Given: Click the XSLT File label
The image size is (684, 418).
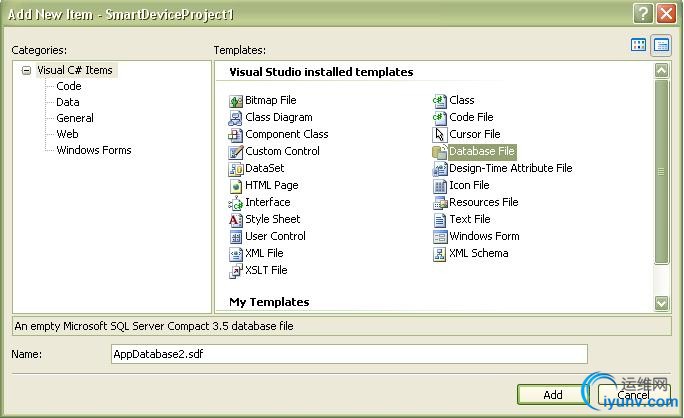Looking at the screenshot, I should pyautogui.click(x=266, y=271).
